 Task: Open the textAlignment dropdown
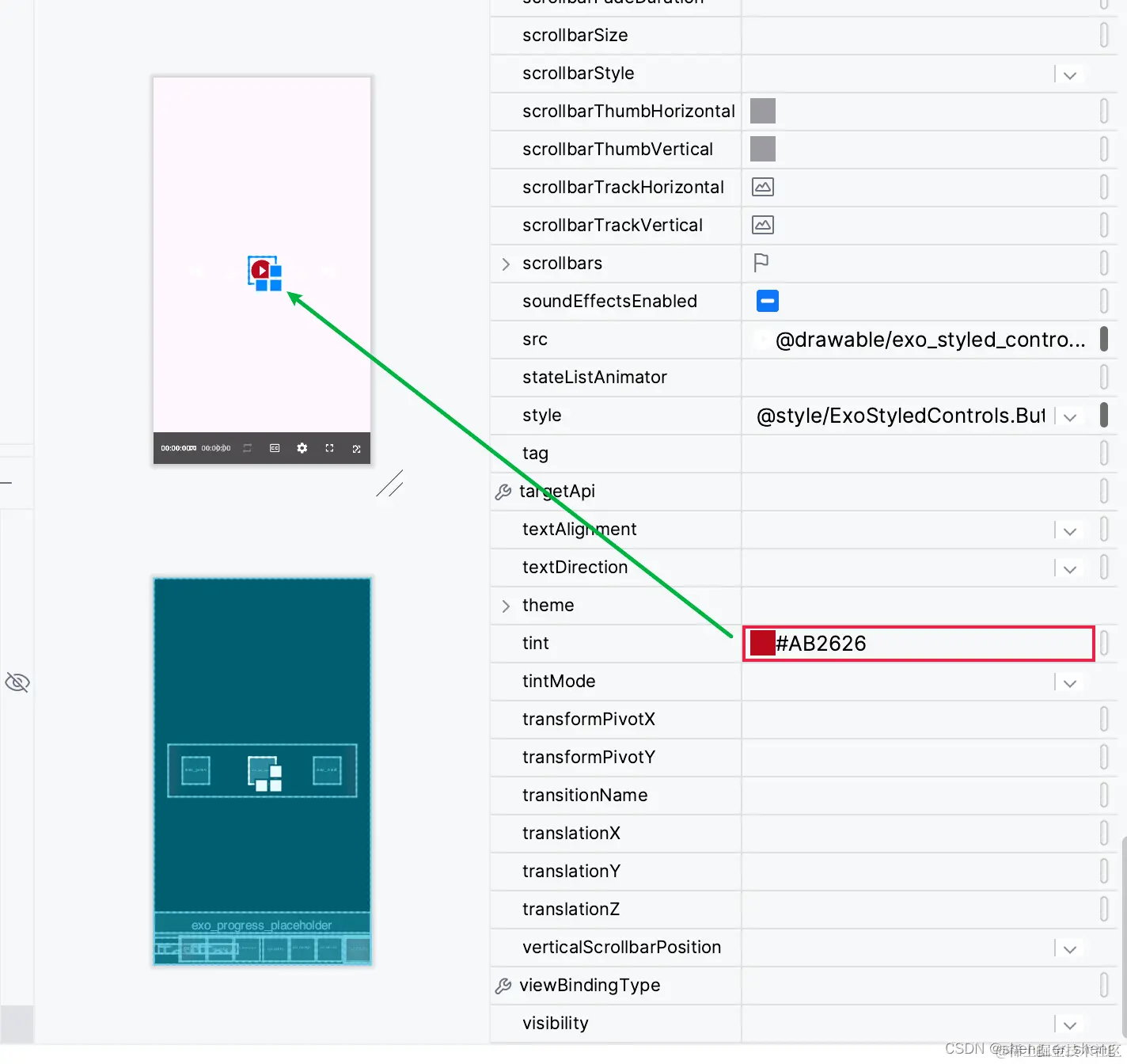click(1069, 530)
